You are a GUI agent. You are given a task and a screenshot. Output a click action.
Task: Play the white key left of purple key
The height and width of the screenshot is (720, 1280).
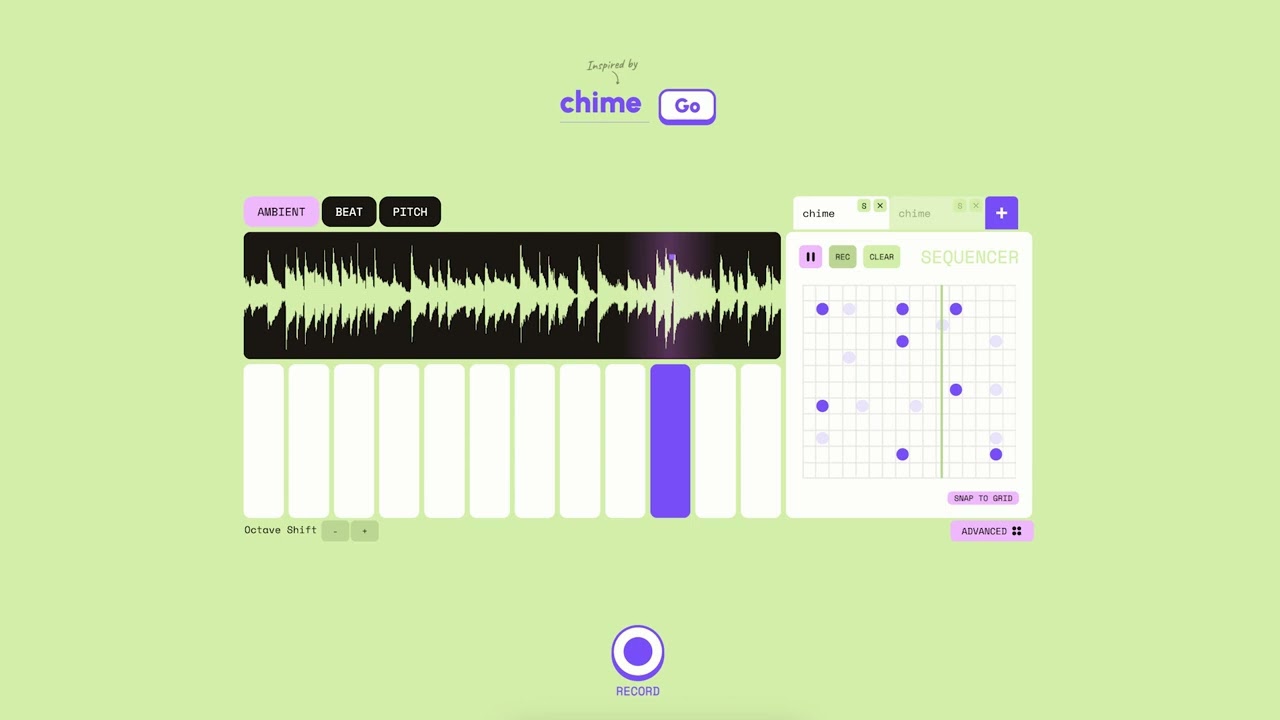coord(625,441)
